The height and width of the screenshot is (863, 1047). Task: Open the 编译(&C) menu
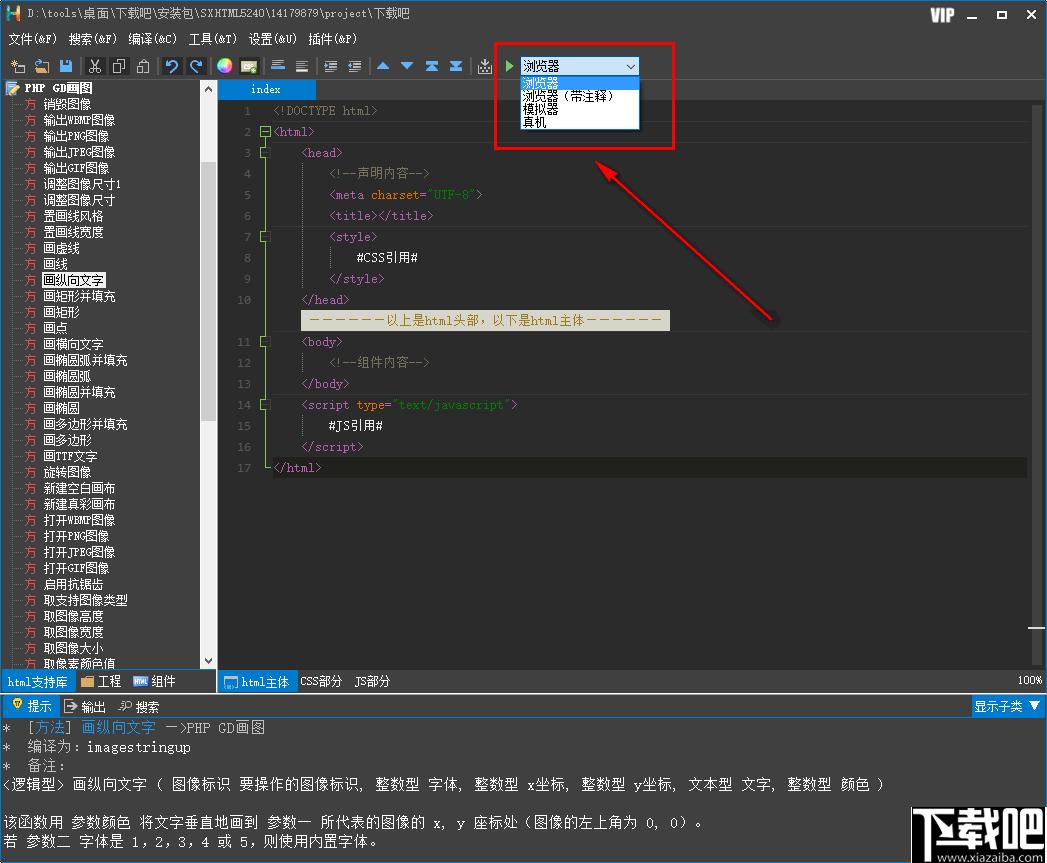click(153, 39)
